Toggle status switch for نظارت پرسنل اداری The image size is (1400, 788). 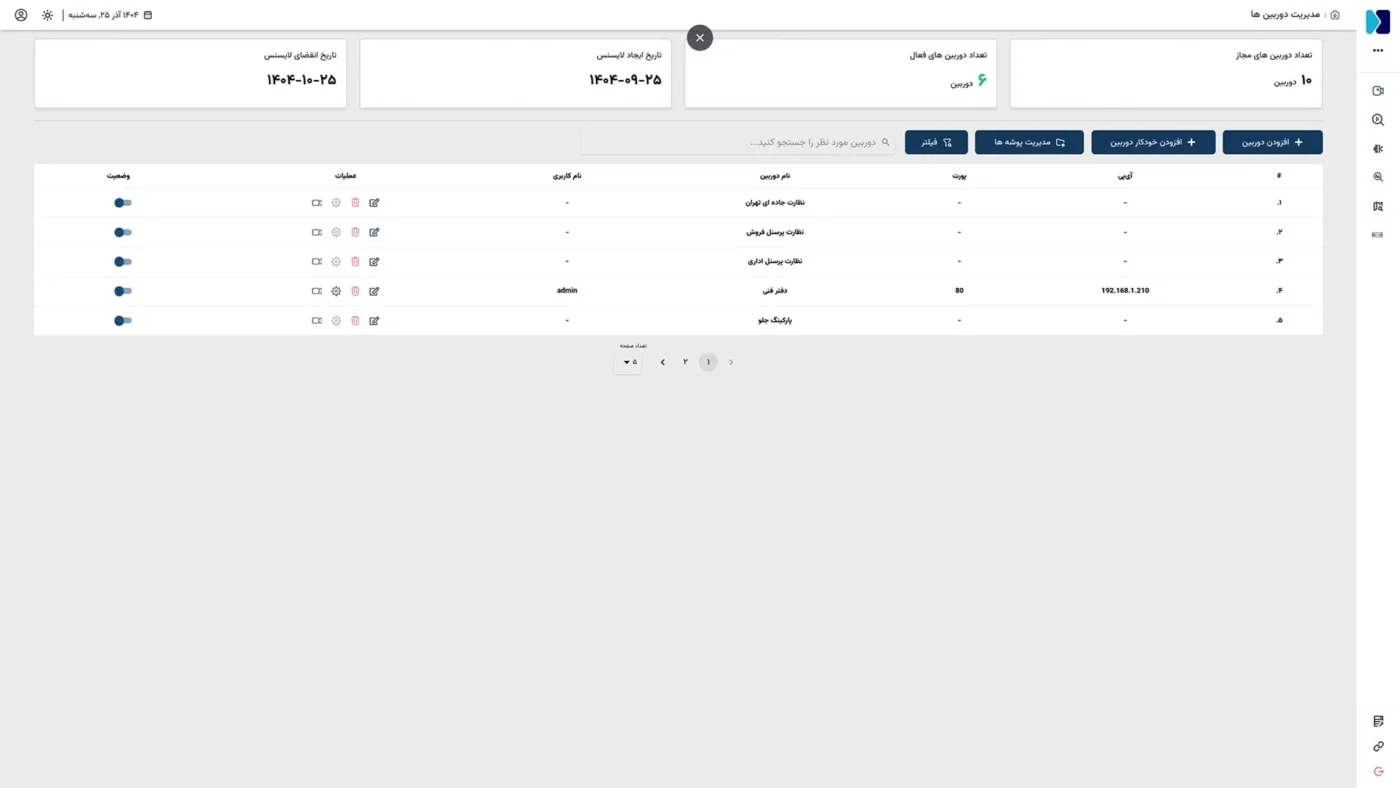click(x=122, y=262)
